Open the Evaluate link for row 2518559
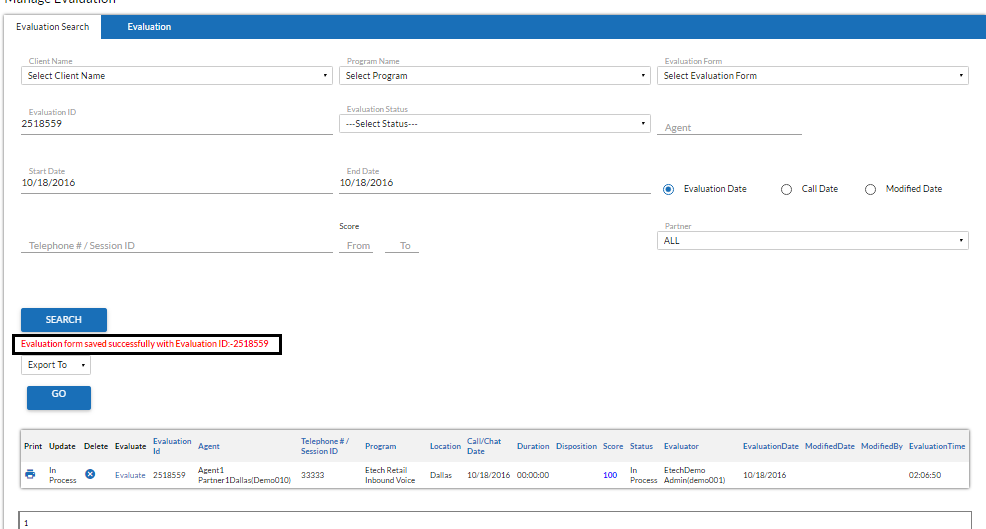986x529 pixels. (130, 475)
